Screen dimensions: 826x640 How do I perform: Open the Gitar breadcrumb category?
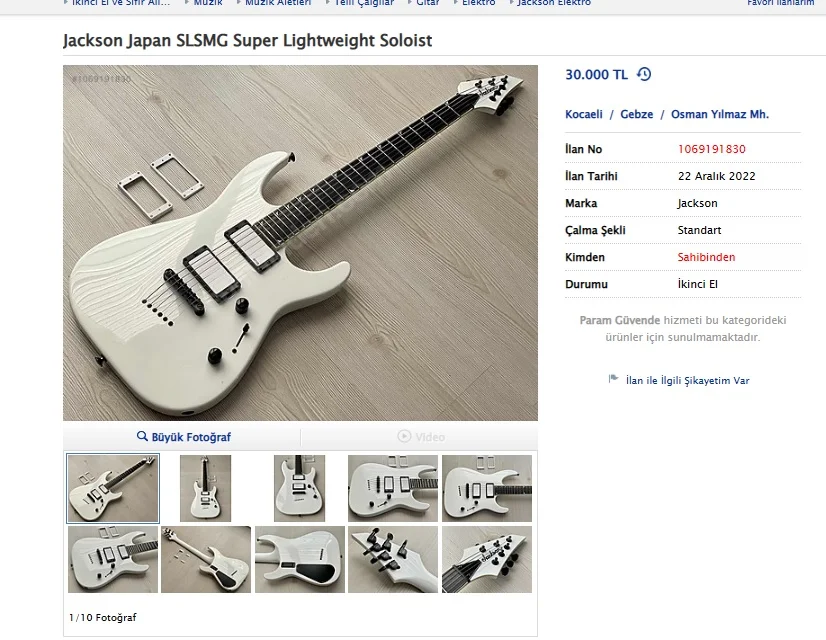427,3
